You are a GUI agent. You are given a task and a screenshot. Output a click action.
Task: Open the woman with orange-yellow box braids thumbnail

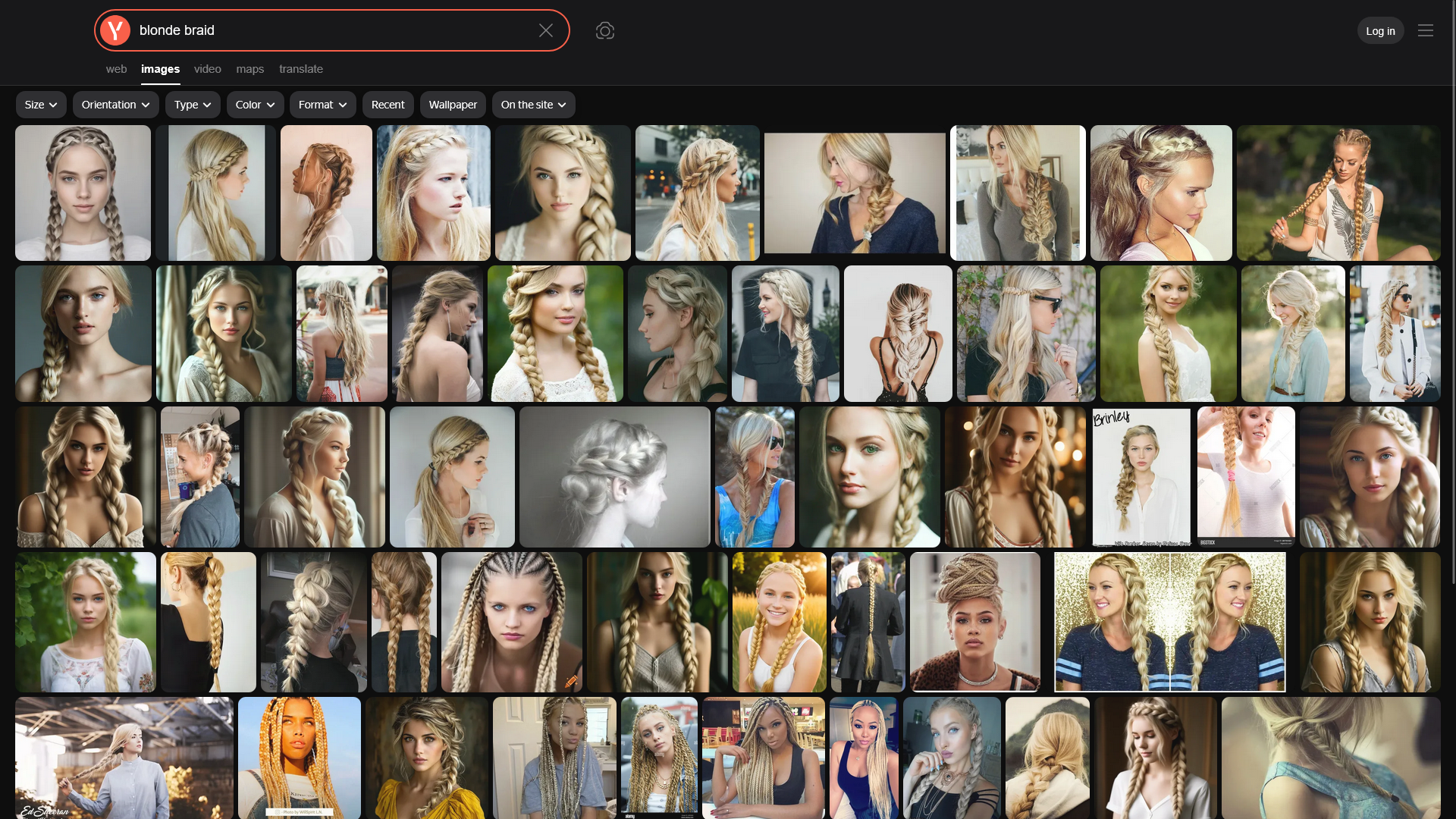click(x=299, y=758)
